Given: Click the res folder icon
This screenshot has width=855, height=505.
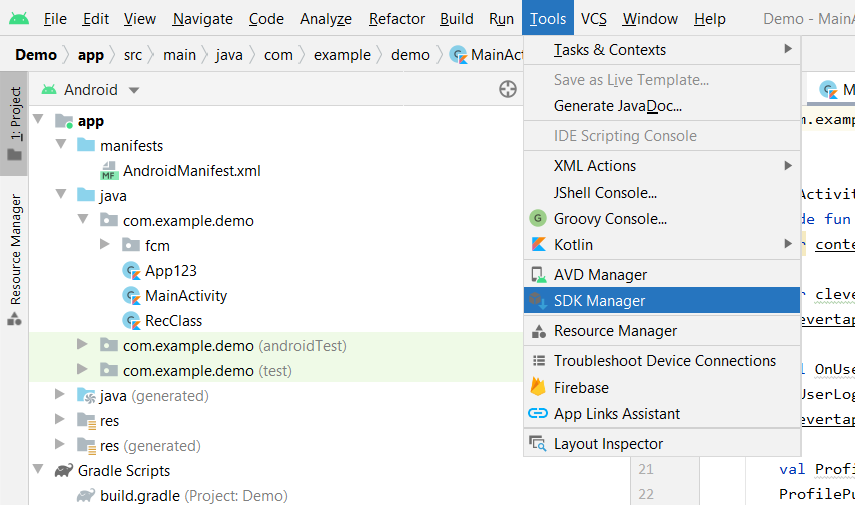Looking at the screenshot, I should pyautogui.click(x=87, y=421).
